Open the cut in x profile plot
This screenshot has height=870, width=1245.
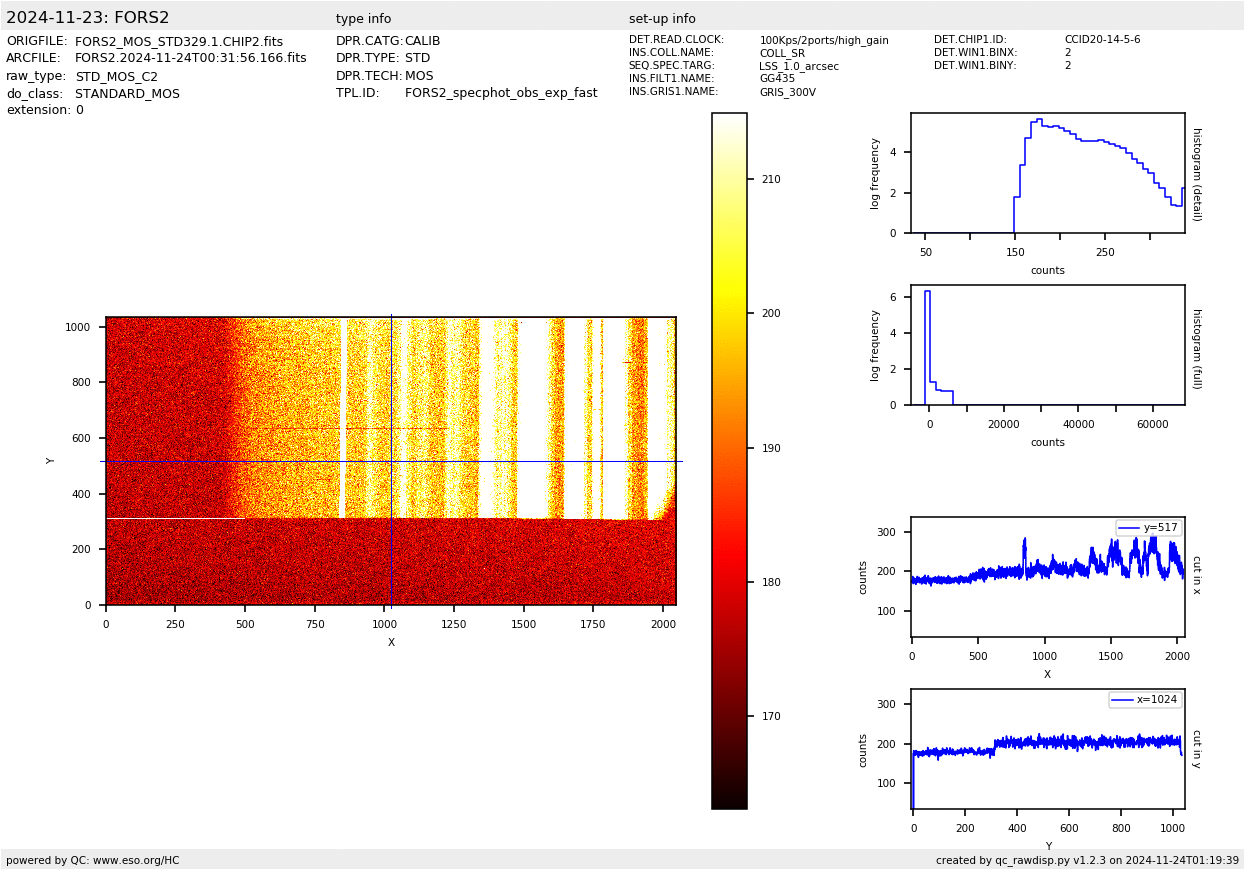[x=1047, y=577]
